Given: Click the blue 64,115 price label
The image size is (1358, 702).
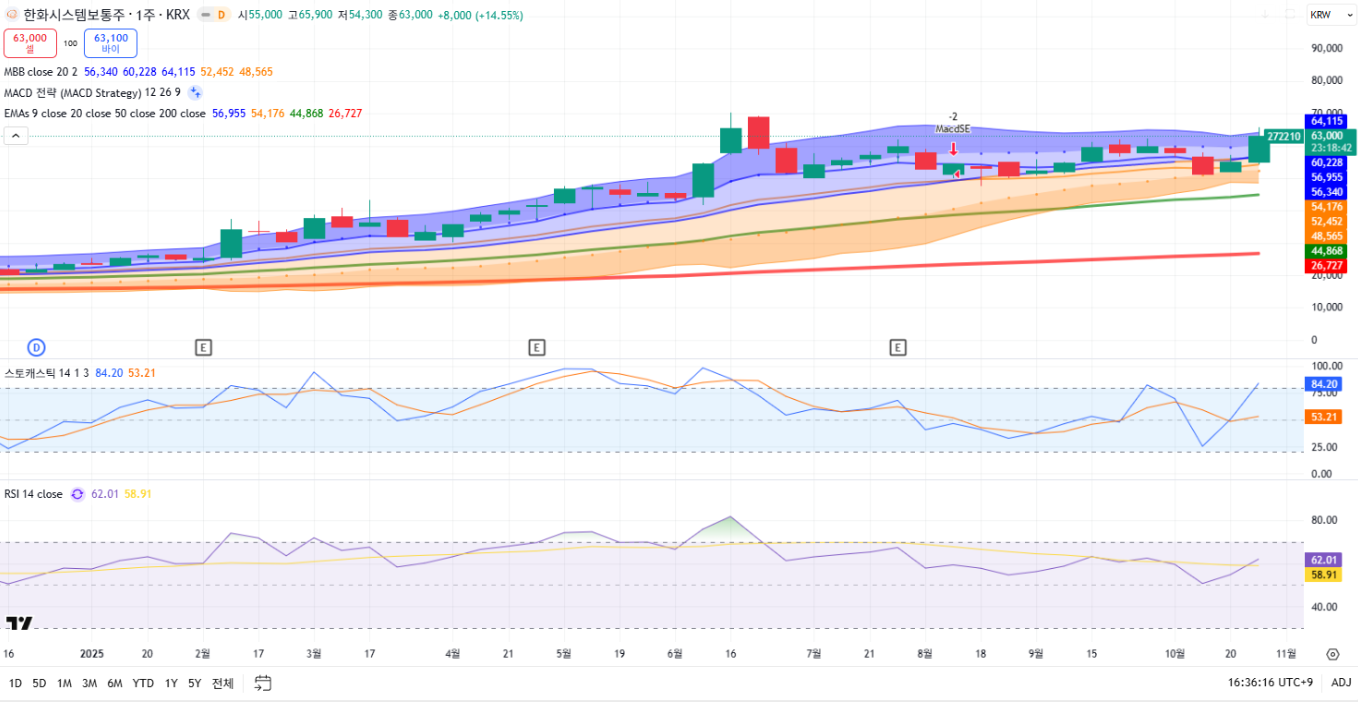Looking at the screenshot, I should click(1326, 121).
